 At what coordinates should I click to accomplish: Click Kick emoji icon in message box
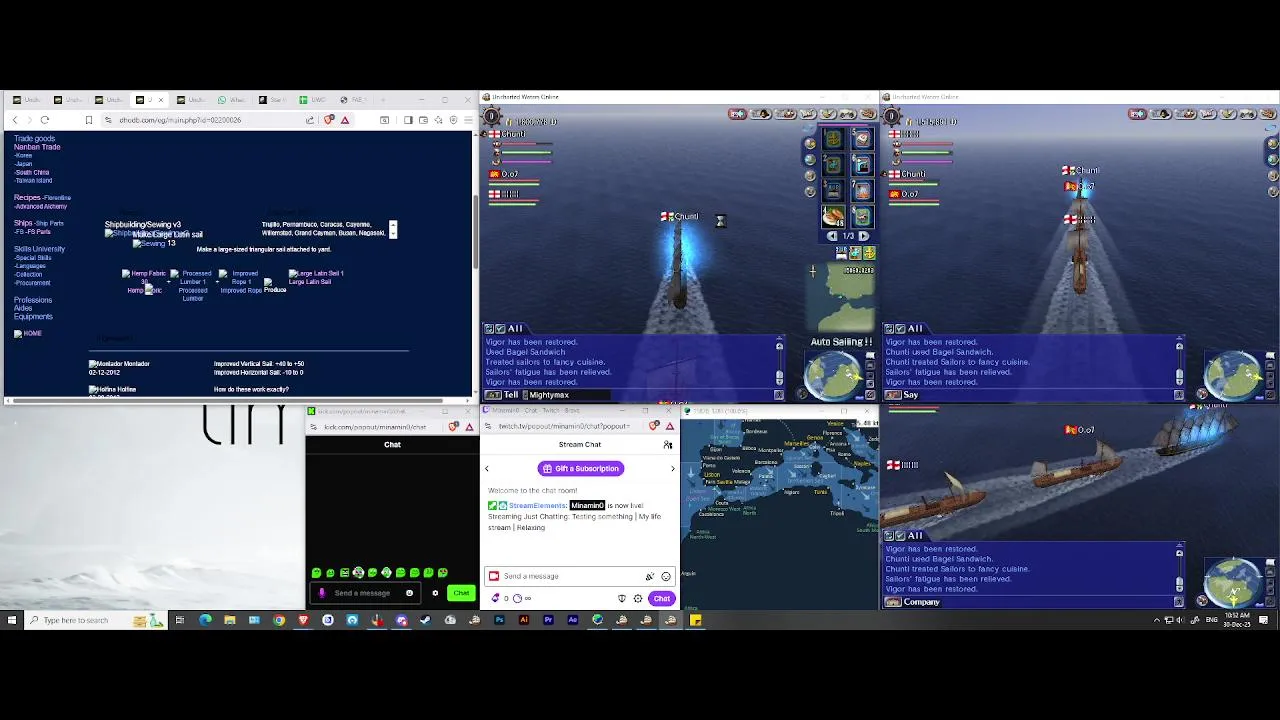[409, 593]
